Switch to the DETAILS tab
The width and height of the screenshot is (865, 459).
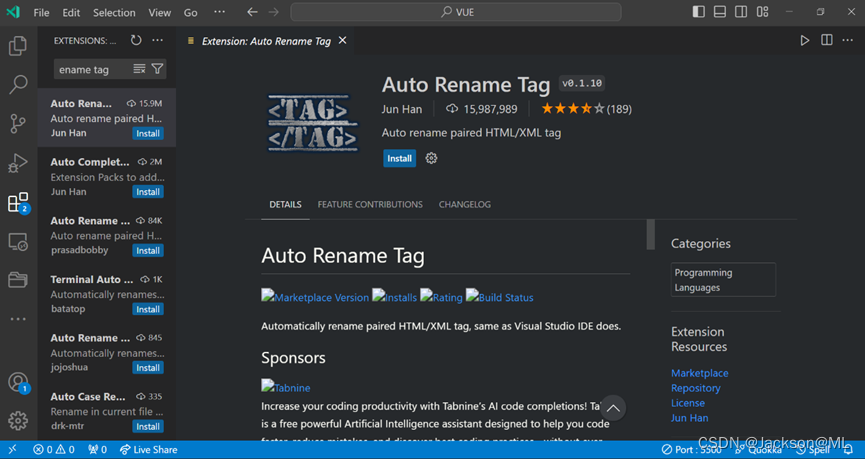[285, 204]
